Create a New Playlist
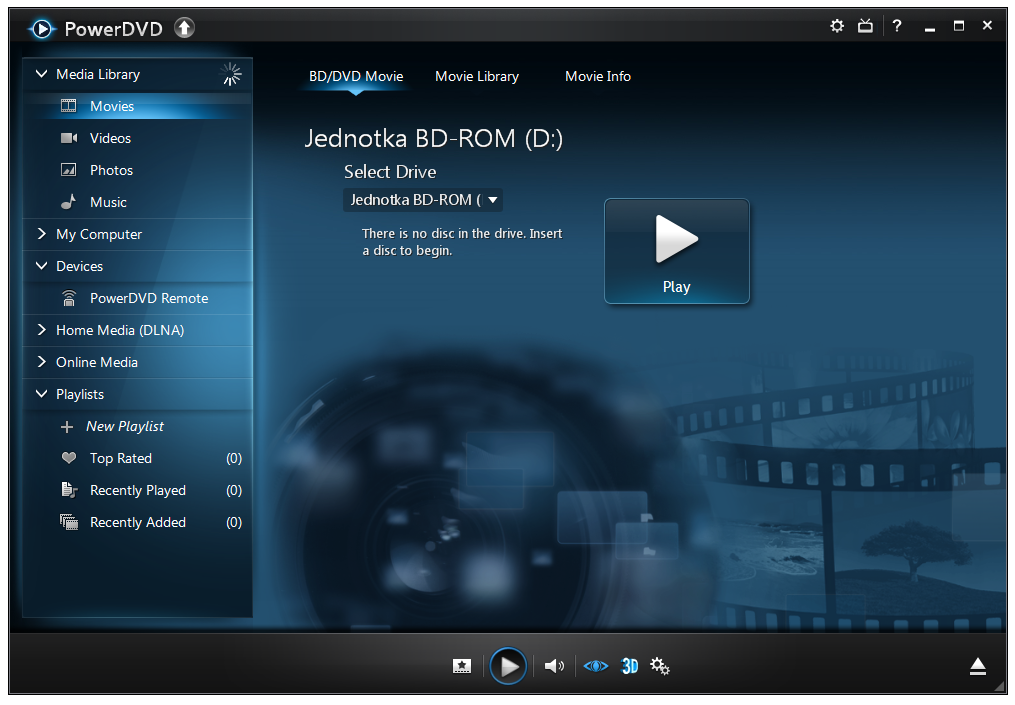 pos(137,426)
